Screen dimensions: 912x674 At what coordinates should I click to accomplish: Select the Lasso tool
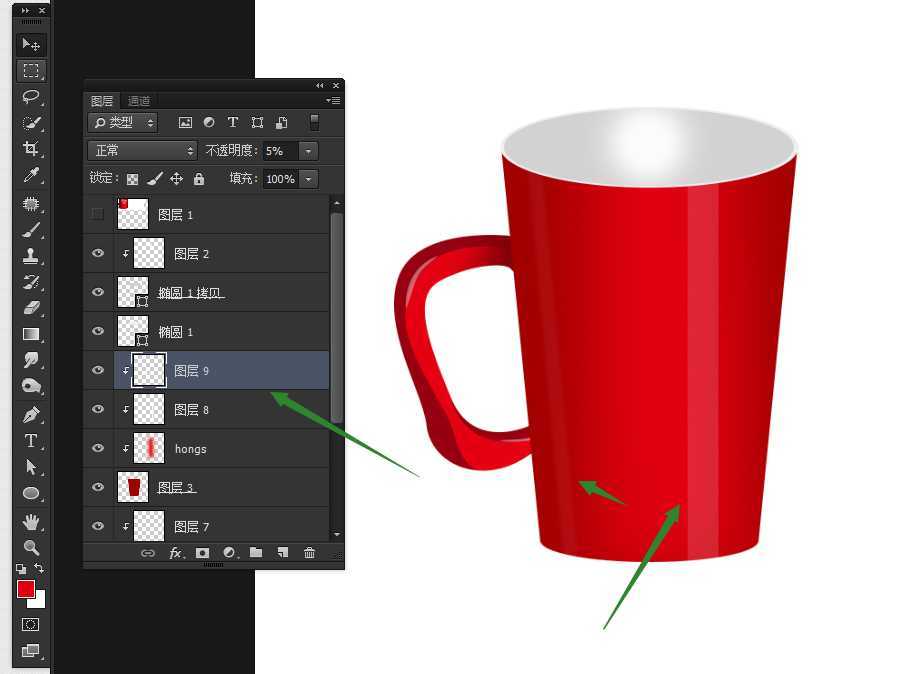(x=31, y=97)
